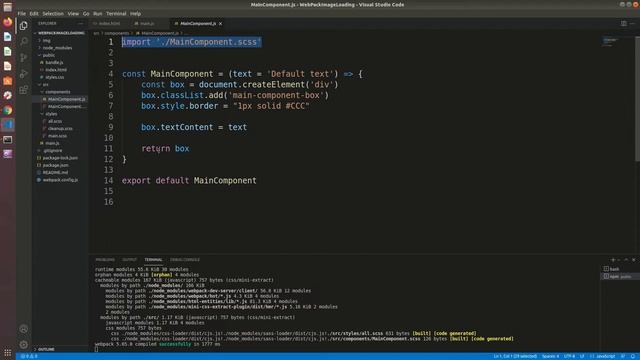Collapse WEBPACKIMAGELOADING root folder
The image size is (640, 360).
(60, 33)
